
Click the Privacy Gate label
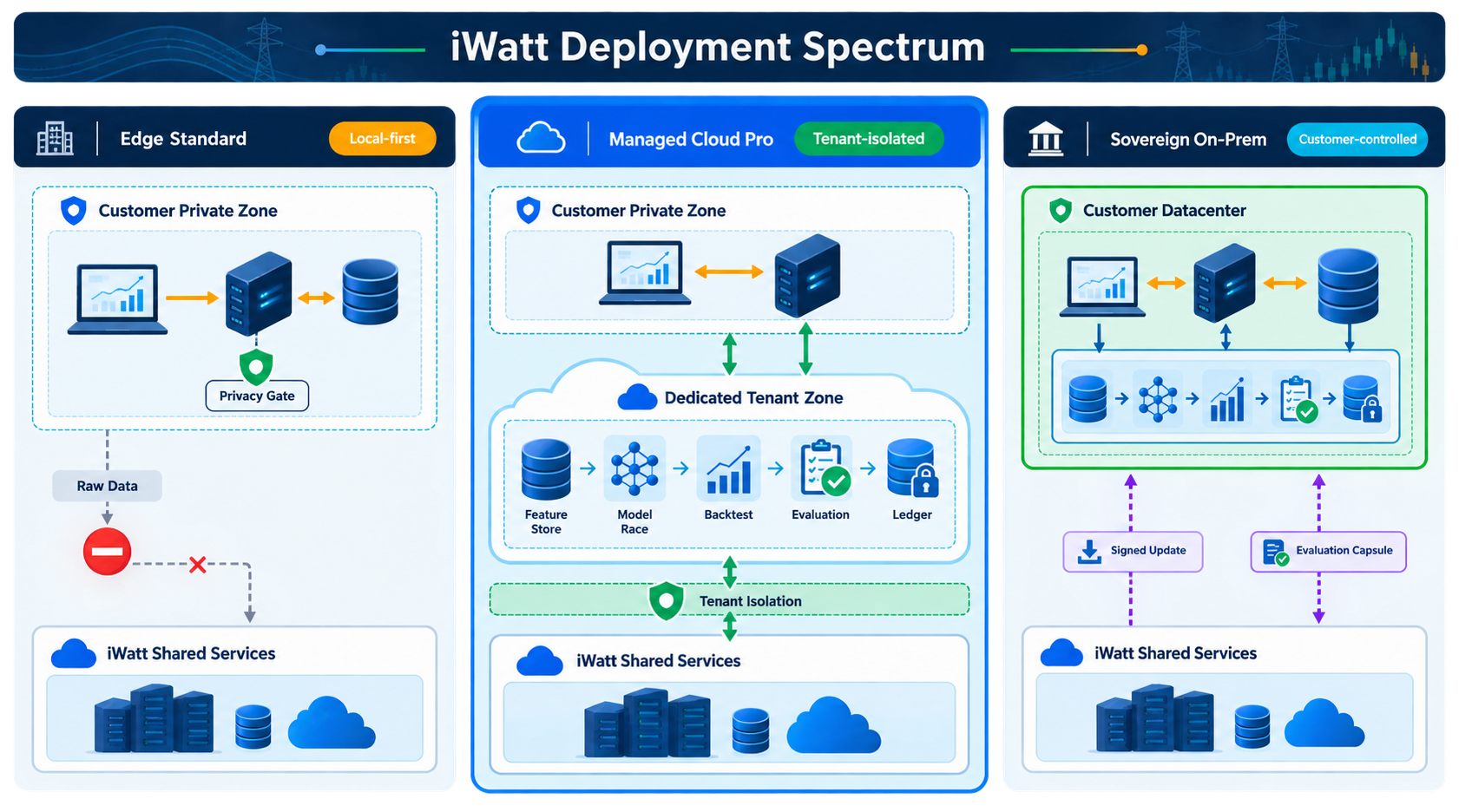pyautogui.click(x=257, y=396)
